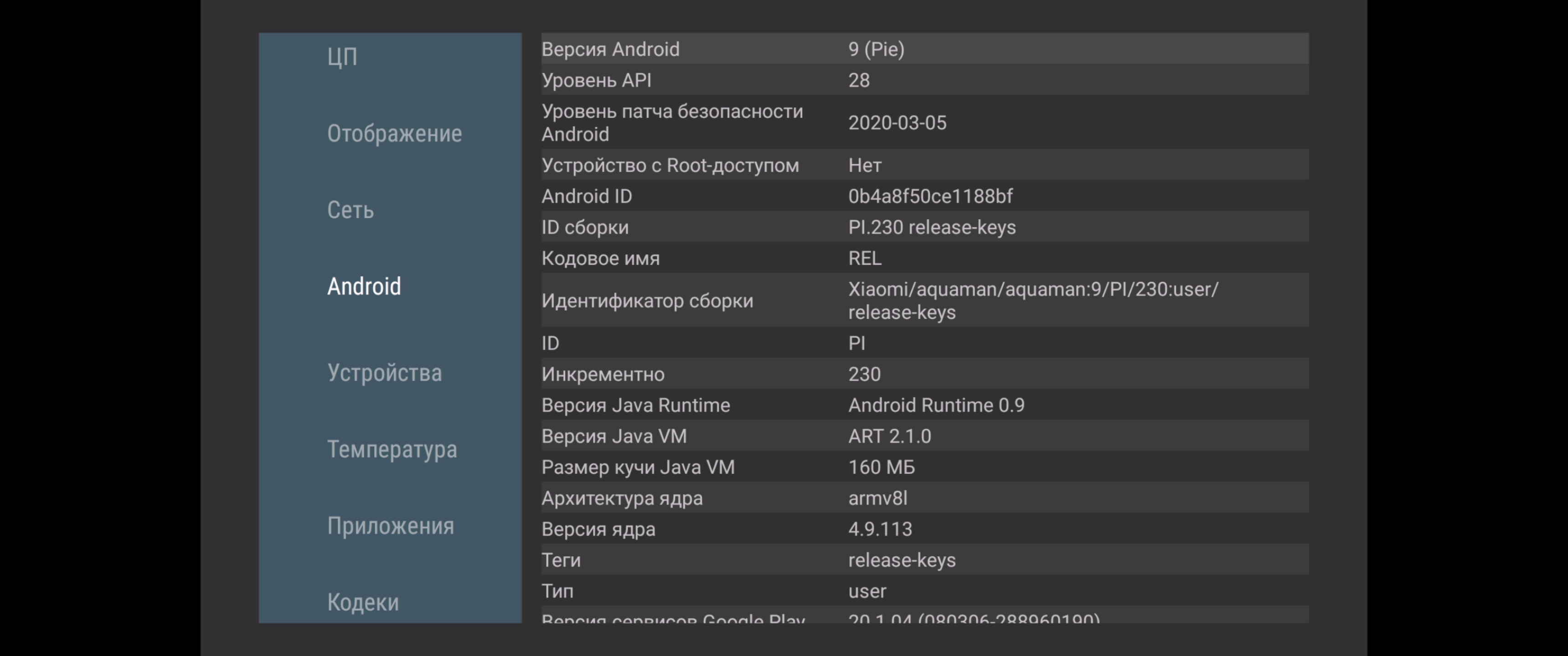Open the Приложения section
The height and width of the screenshot is (656, 1568).
390,526
